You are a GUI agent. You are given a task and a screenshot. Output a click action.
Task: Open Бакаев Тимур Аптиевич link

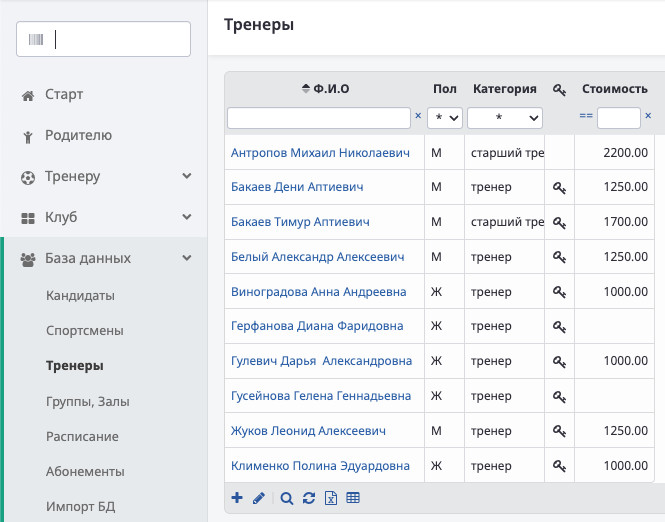(300, 222)
